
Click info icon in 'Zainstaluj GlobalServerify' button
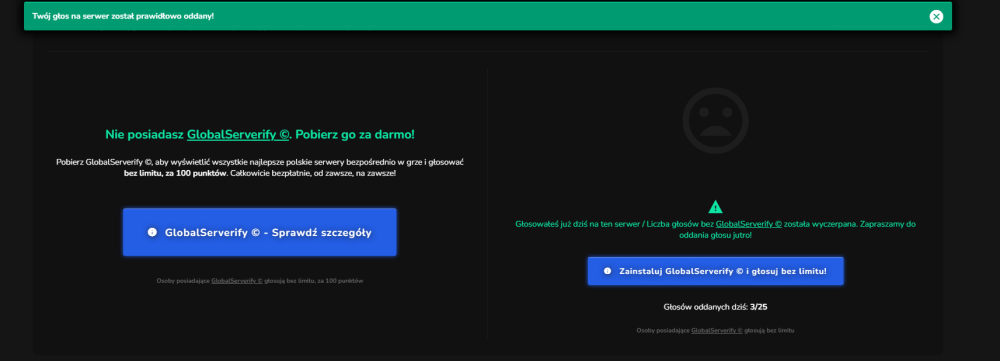(607, 271)
